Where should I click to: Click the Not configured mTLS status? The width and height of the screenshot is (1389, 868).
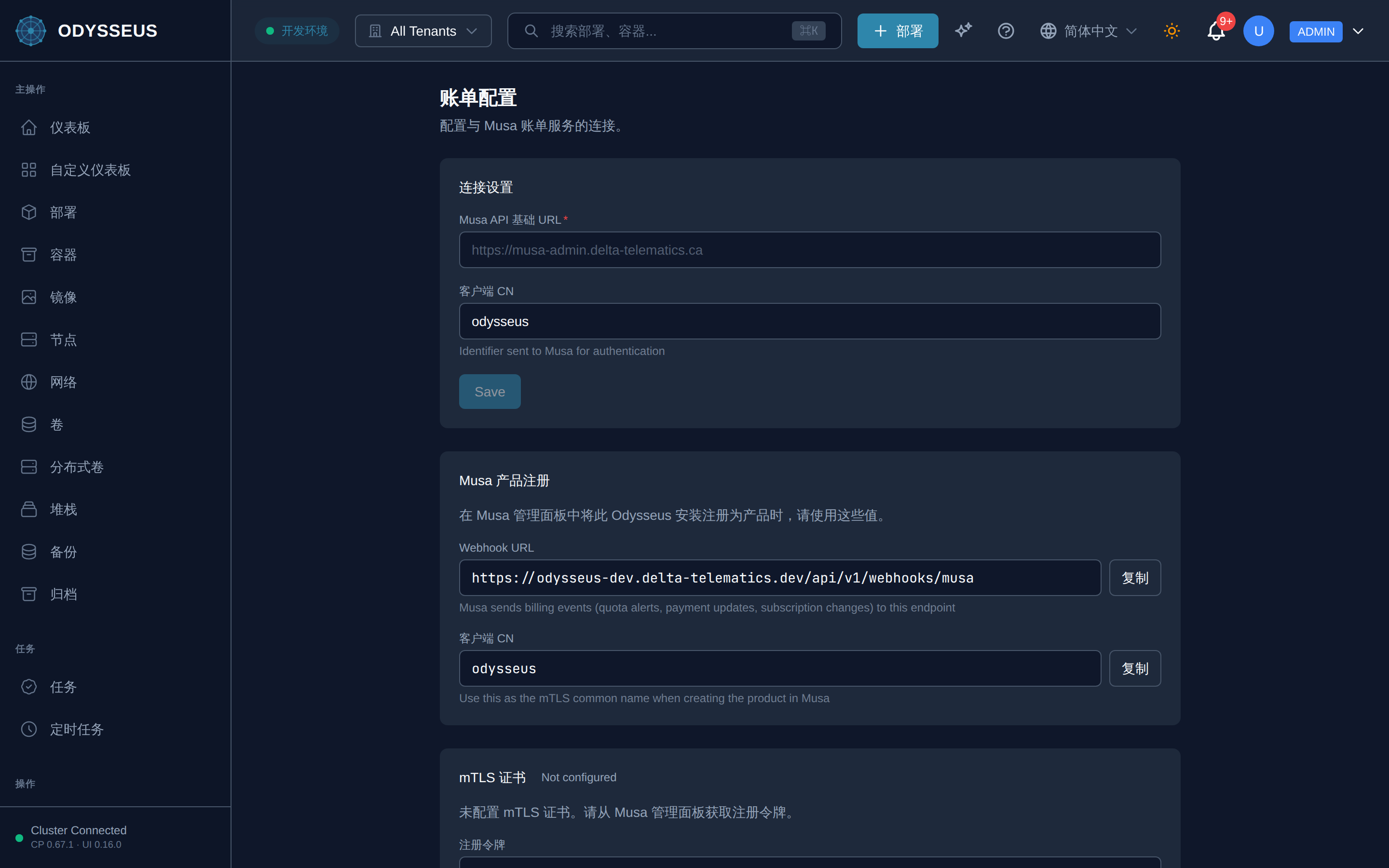pos(579,777)
